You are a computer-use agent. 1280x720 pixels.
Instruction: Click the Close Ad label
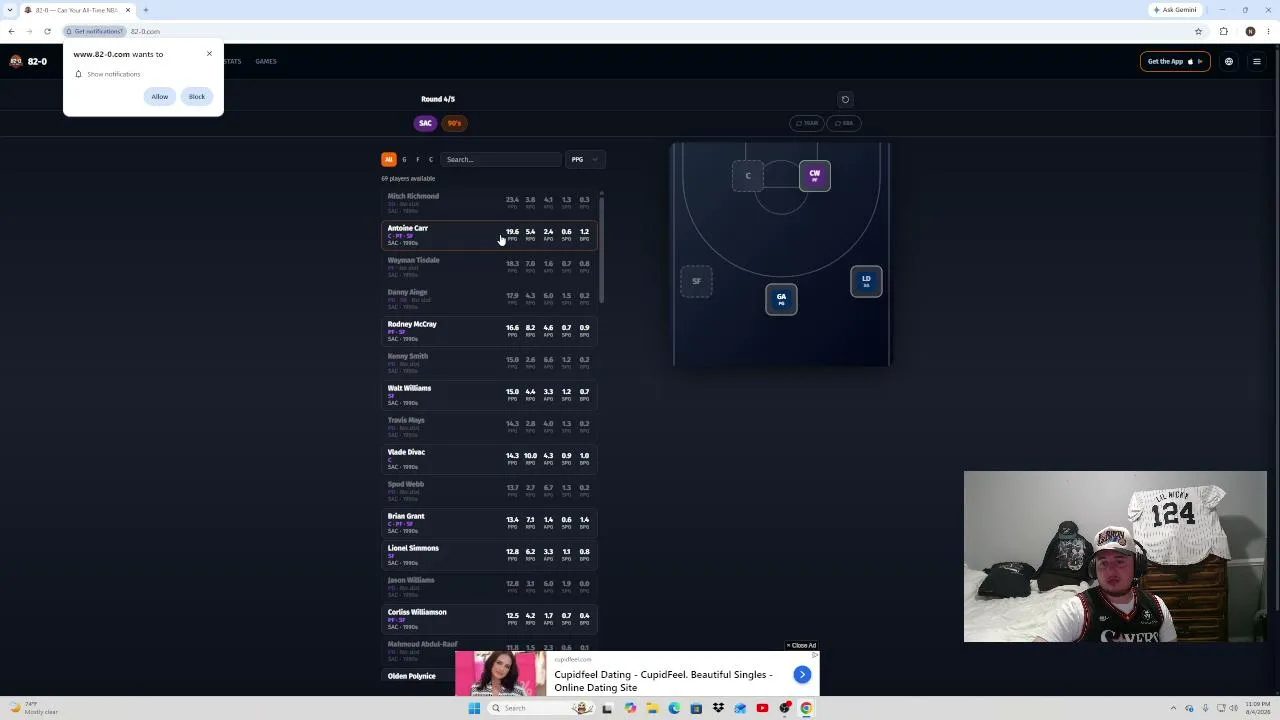click(802, 645)
